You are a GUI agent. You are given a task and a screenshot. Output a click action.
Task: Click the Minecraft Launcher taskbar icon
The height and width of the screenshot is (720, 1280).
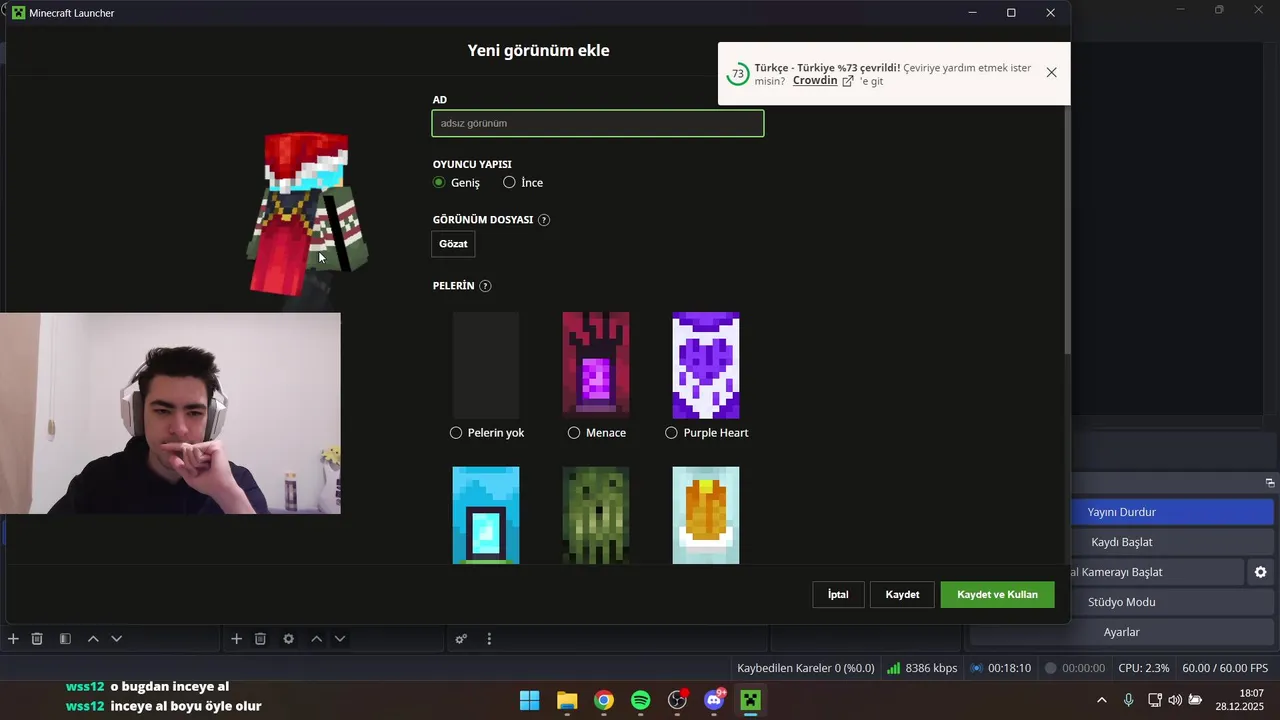click(x=751, y=700)
